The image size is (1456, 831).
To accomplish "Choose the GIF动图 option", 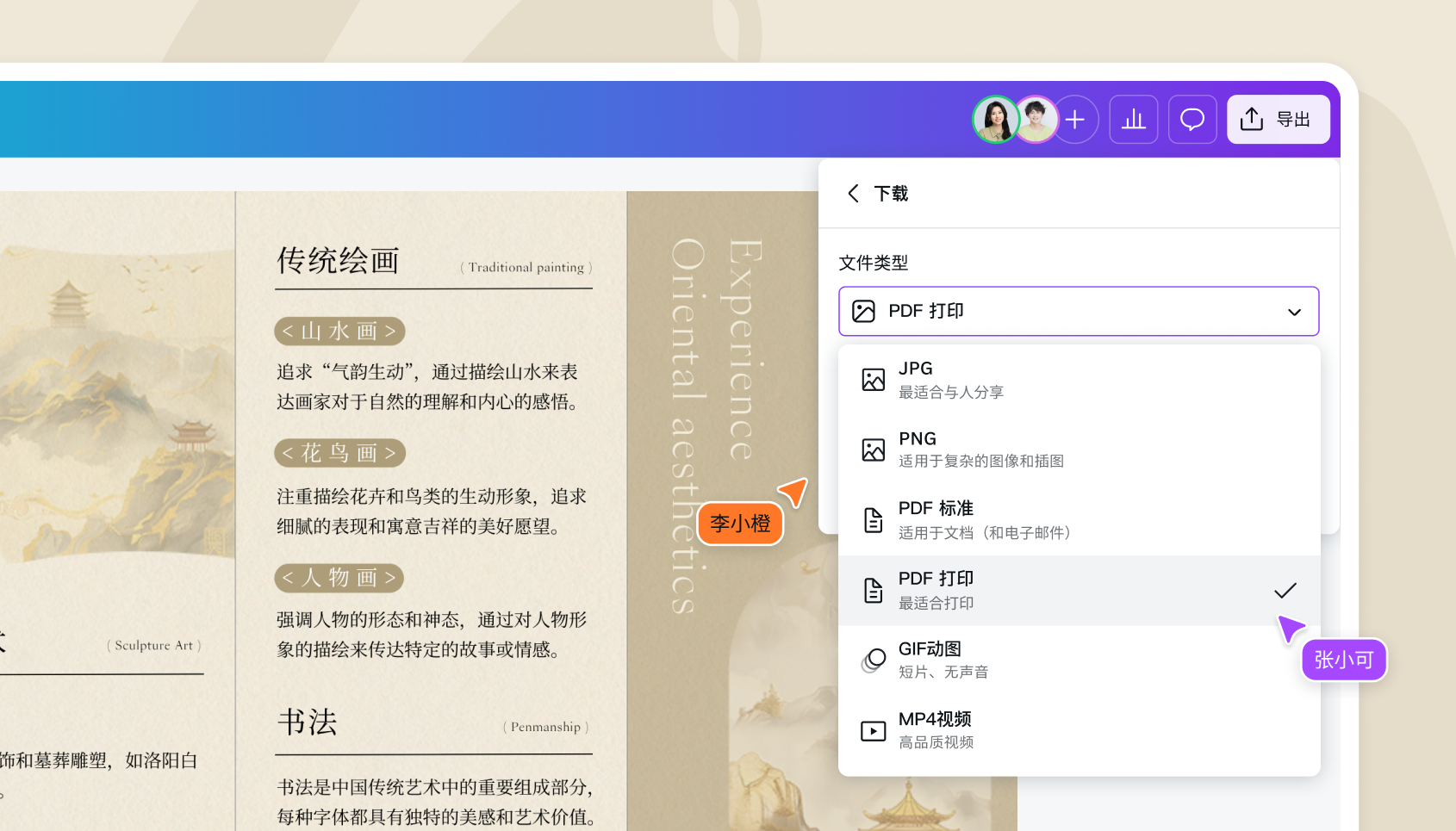I will click(1079, 660).
